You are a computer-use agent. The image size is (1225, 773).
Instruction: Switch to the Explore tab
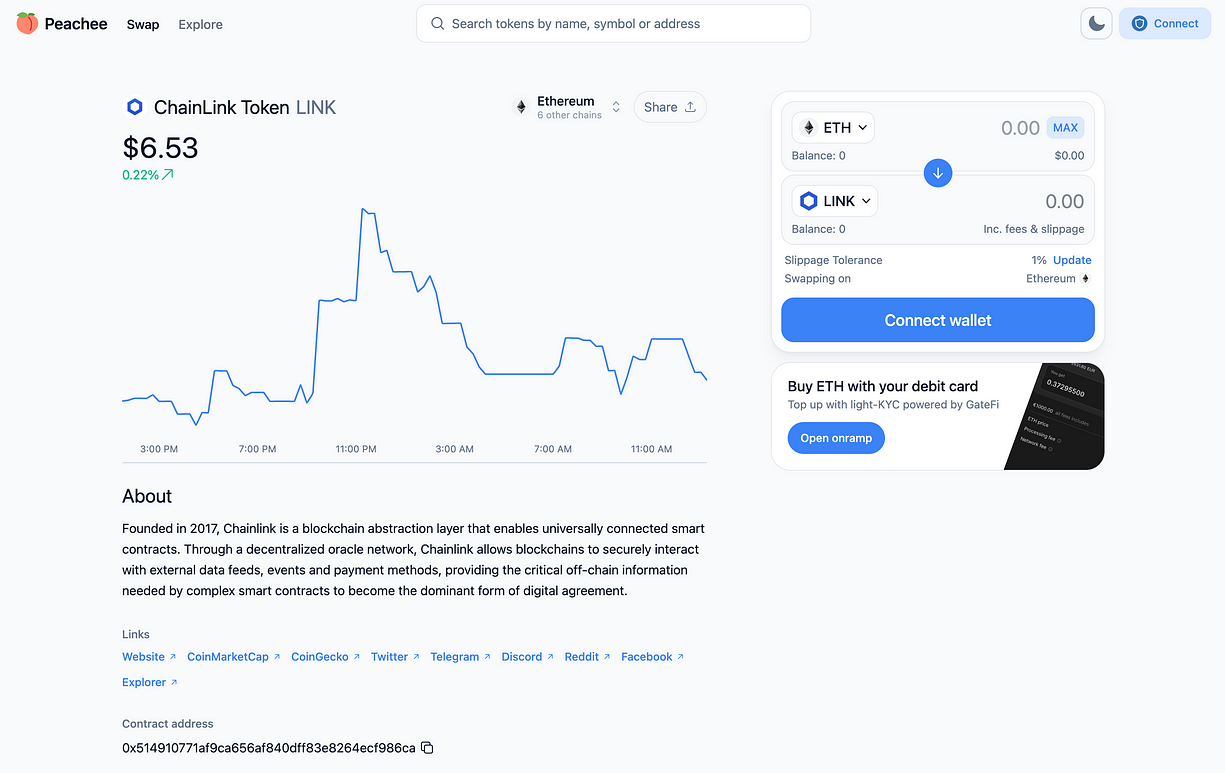coord(200,24)
